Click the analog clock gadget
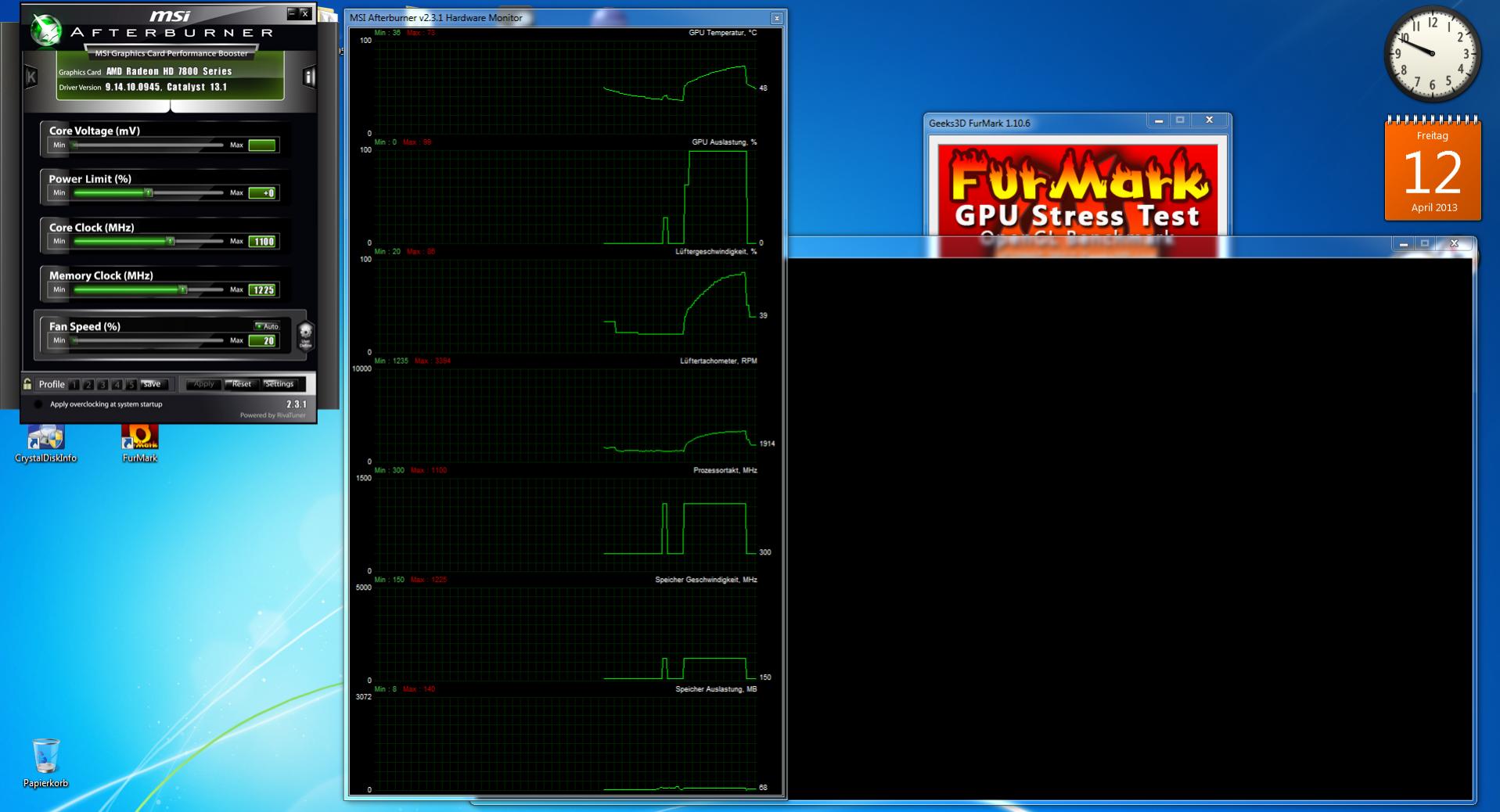Image resolution: width=1500 pixels, height=812 pixels. coord(1432,53)
